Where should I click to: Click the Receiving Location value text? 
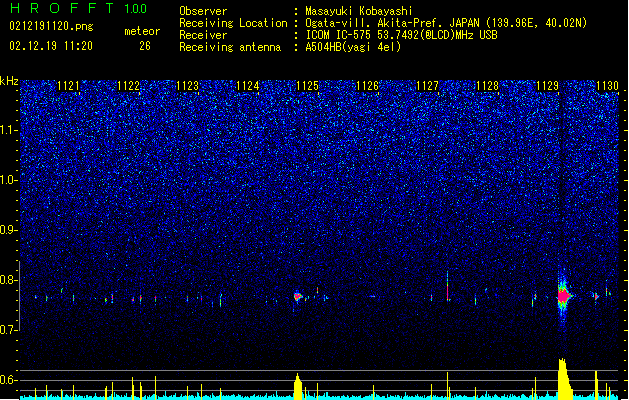[x=446, y=23]
